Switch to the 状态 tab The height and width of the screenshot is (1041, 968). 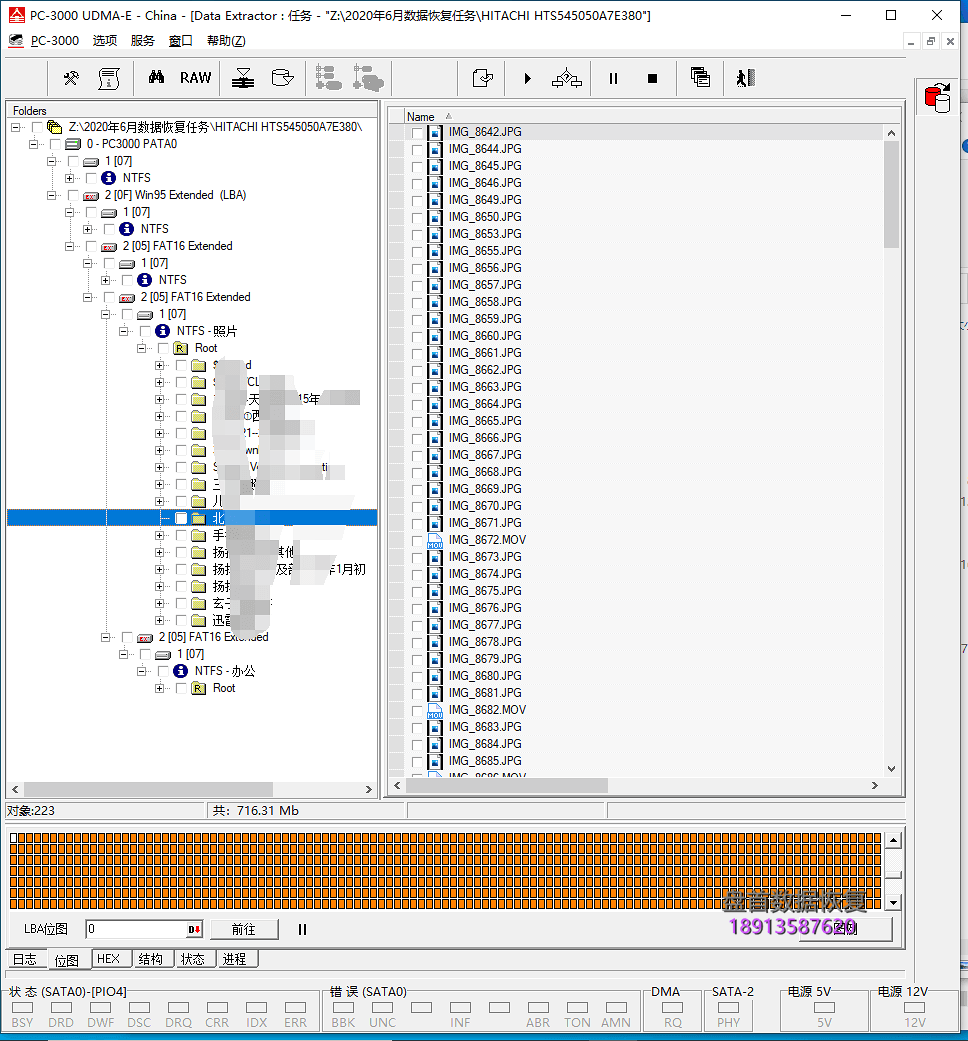click(193, 959)
